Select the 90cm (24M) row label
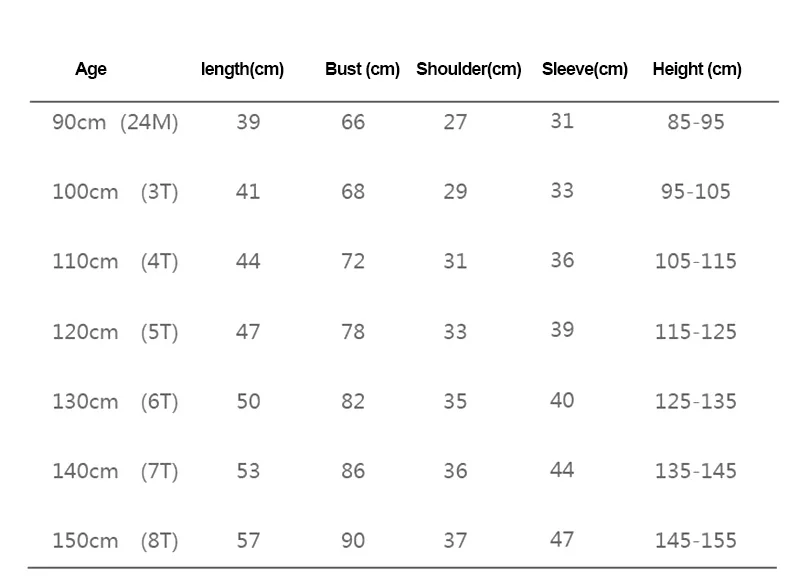Image resolution: width=800 pixels, height=582 pixels. (115, 123)
